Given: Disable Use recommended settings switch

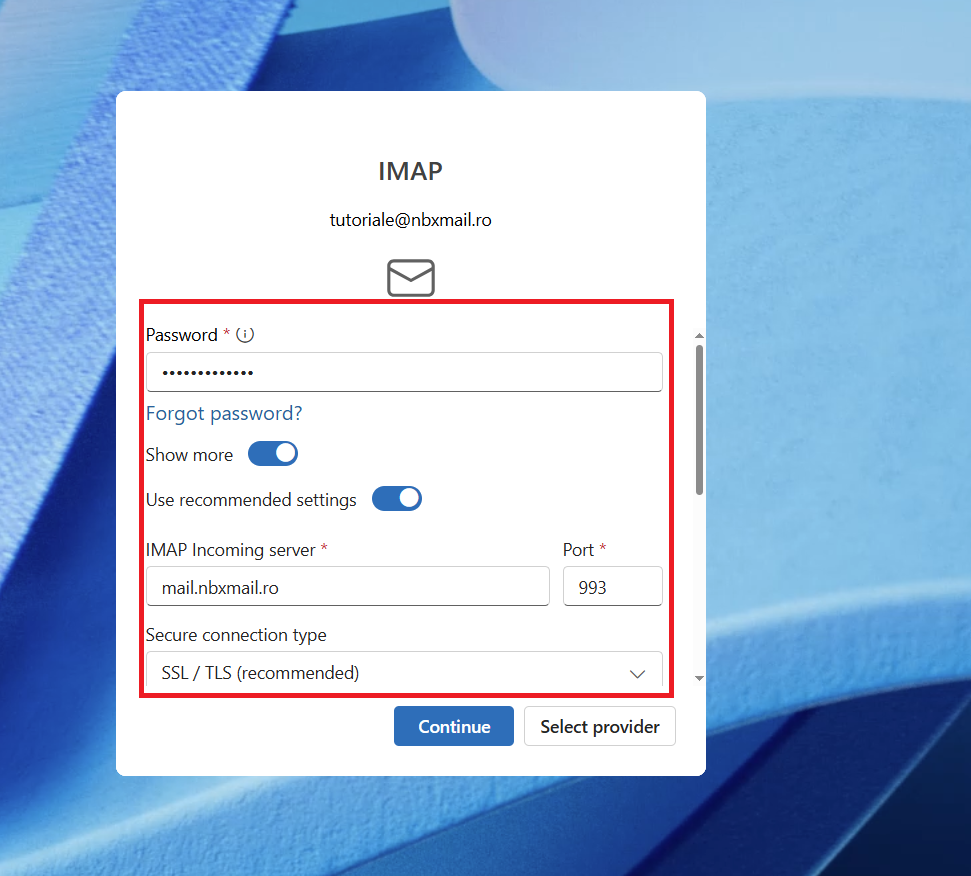Looking at the screenshot, I should click(x=397, y=498).
